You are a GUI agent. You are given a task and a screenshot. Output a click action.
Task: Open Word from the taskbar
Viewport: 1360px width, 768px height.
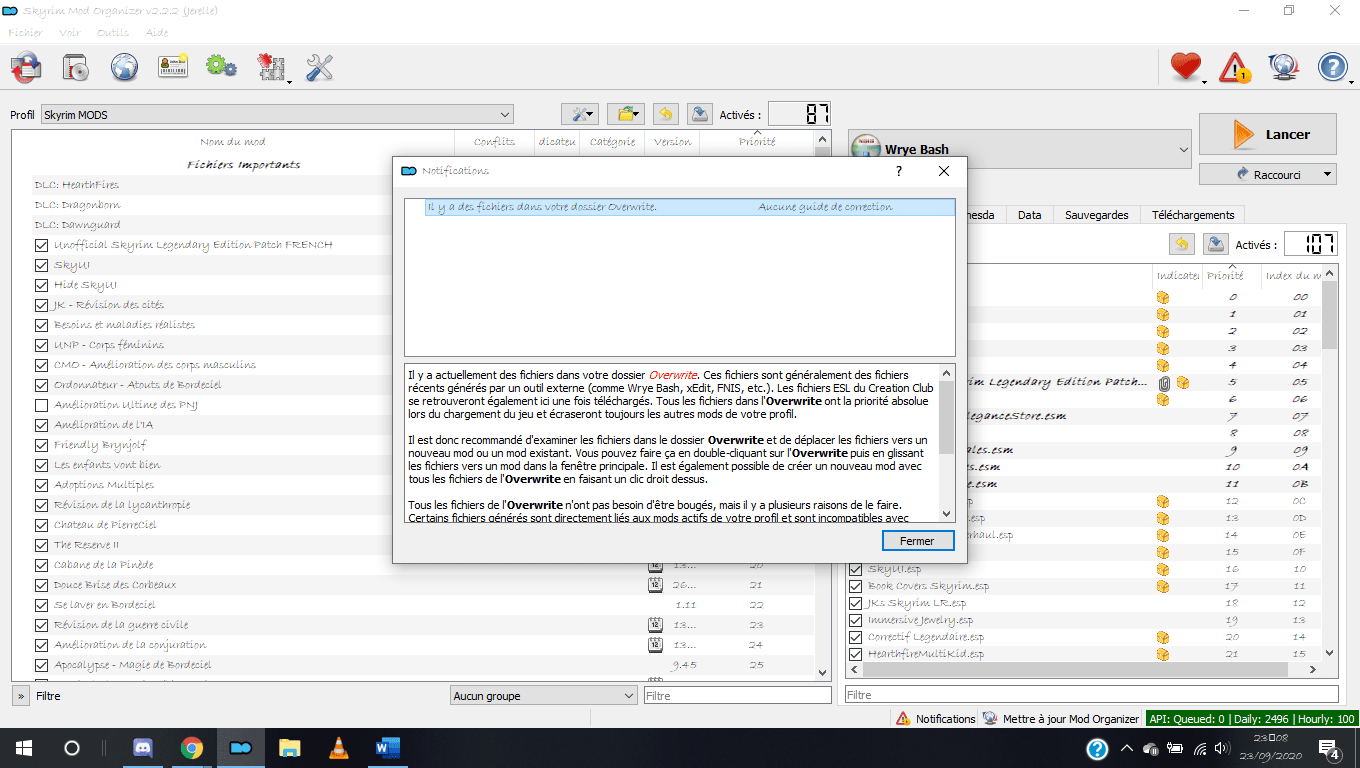387,748
